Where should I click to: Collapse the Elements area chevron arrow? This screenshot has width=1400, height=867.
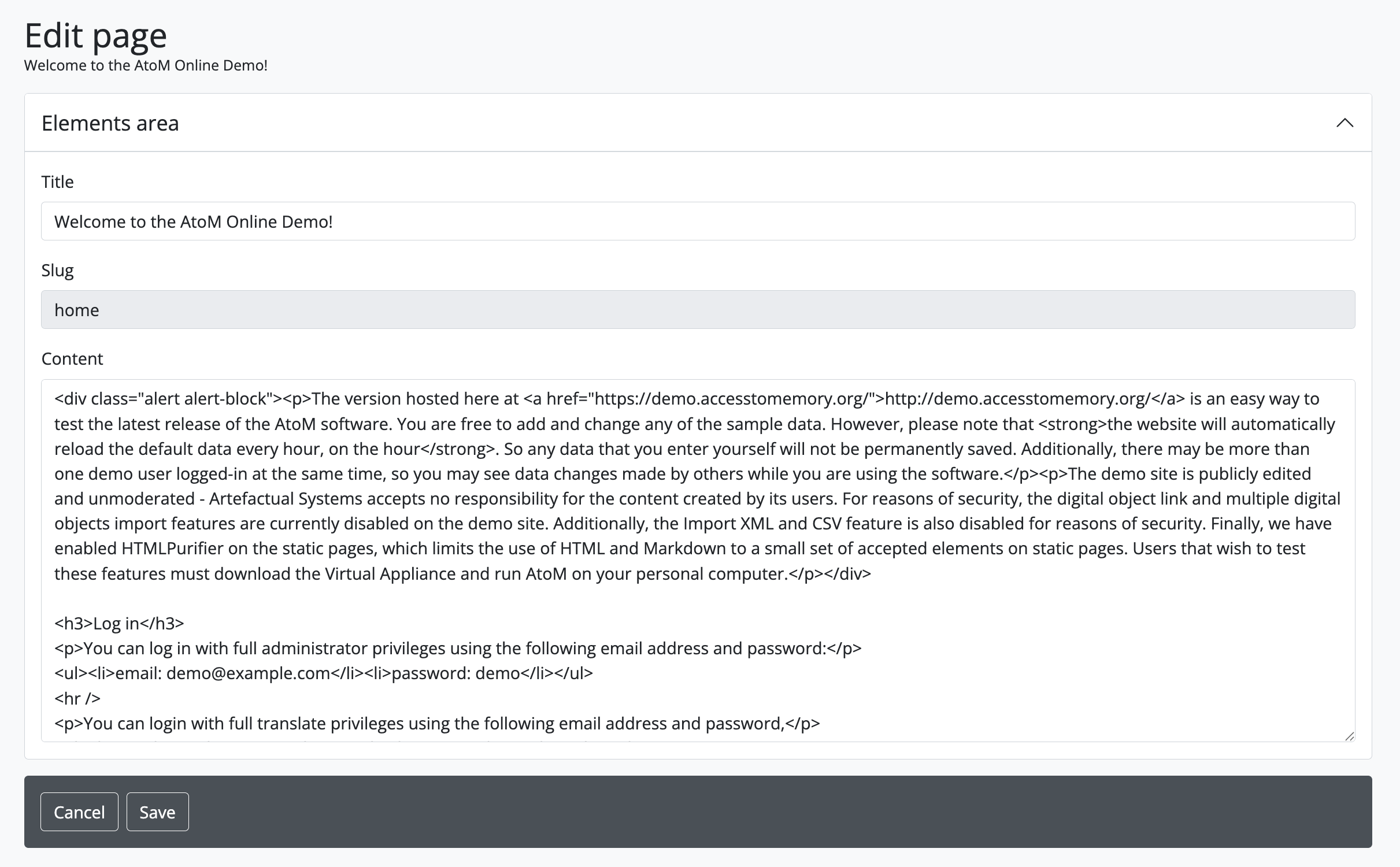(x=1345, y=123)
